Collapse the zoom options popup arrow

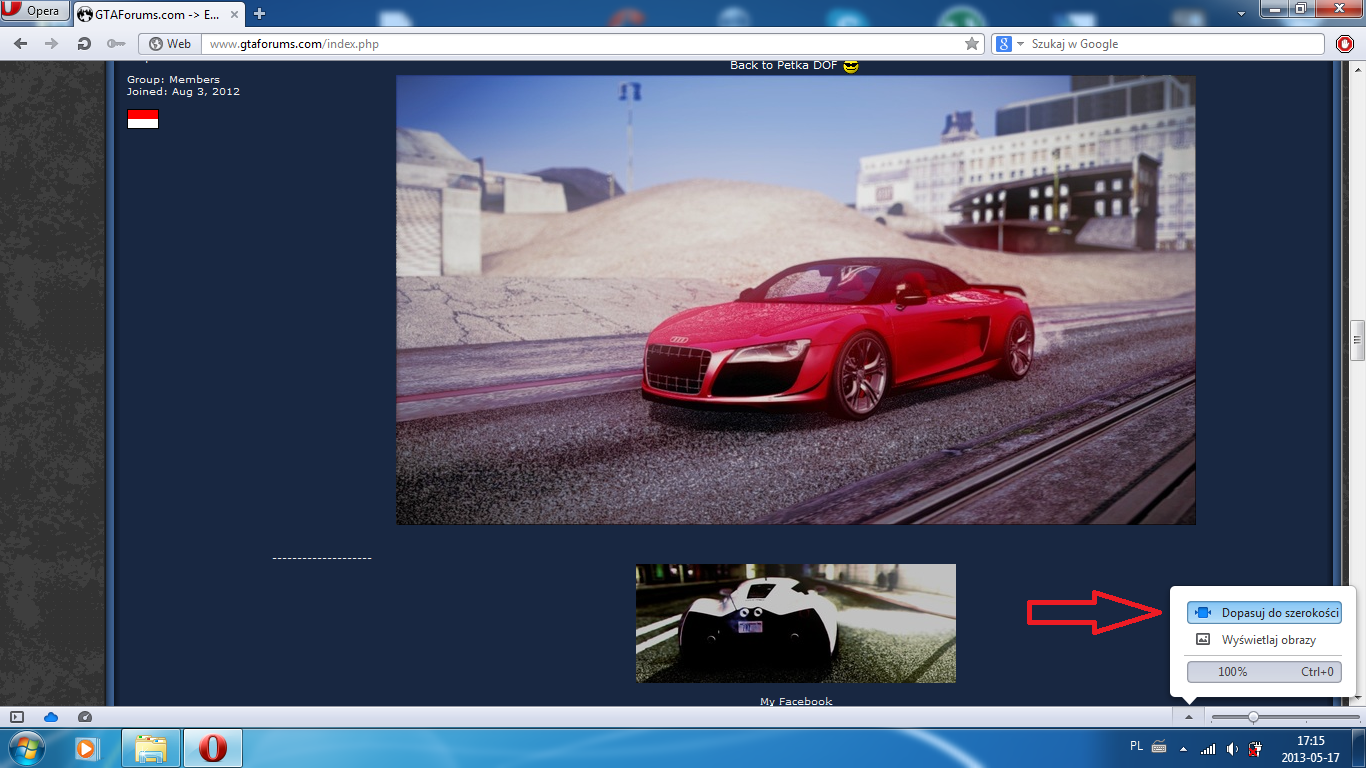(1188, 717)
